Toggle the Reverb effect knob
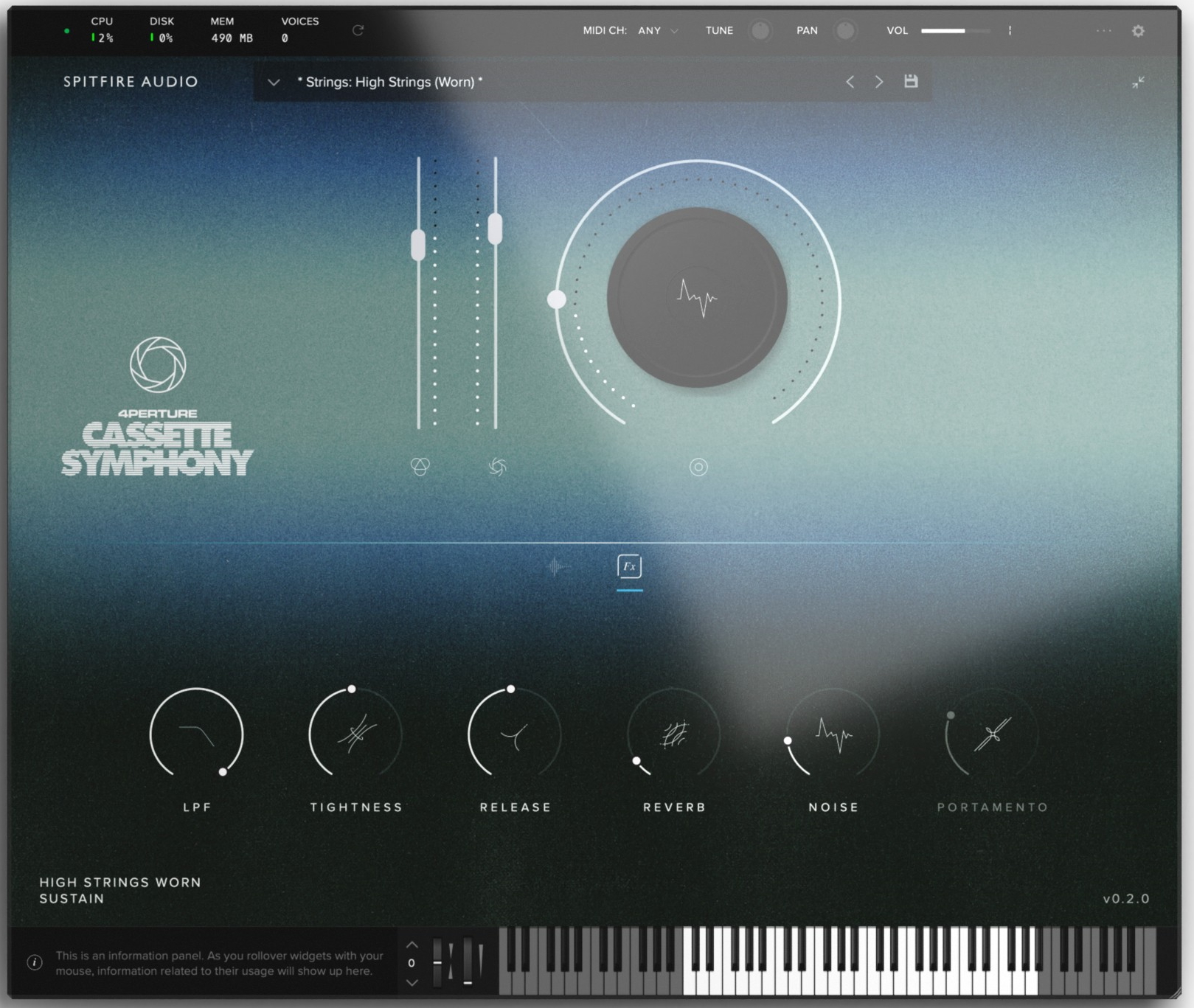1194x1008 pixels. (x=673, y=734)
